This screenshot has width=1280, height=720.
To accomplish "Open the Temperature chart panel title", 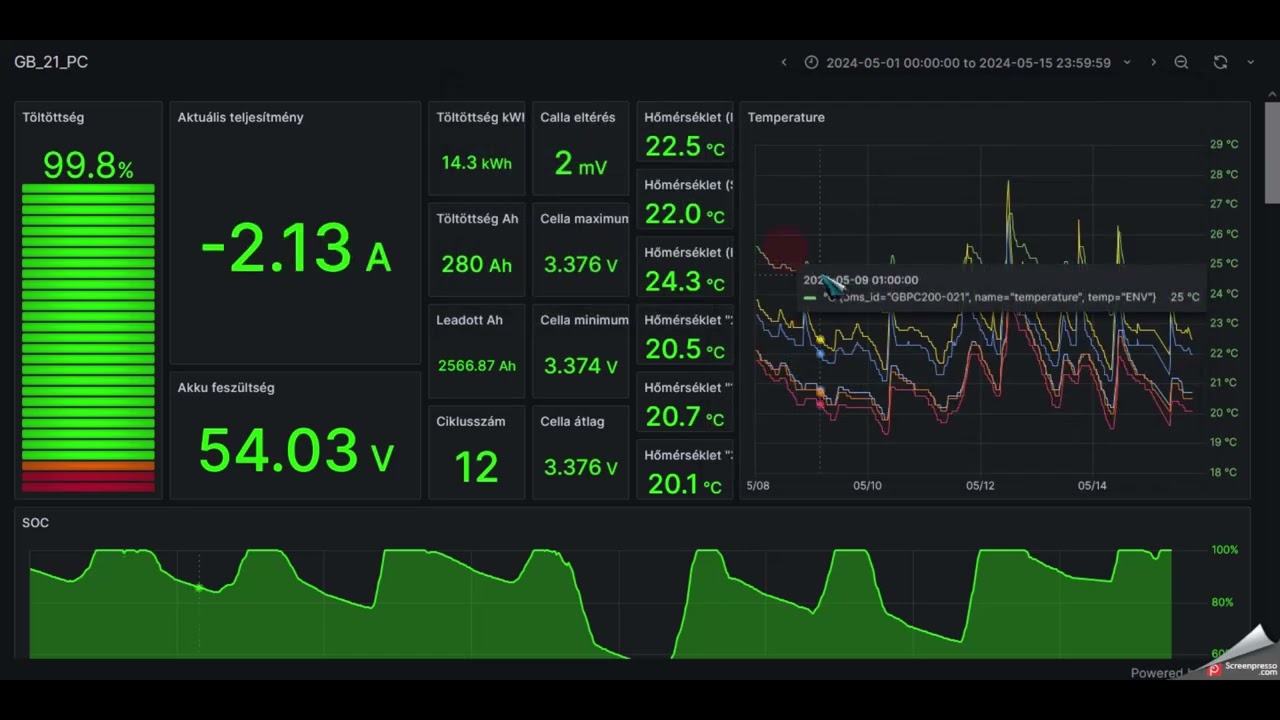I will (x=786, y=117).
